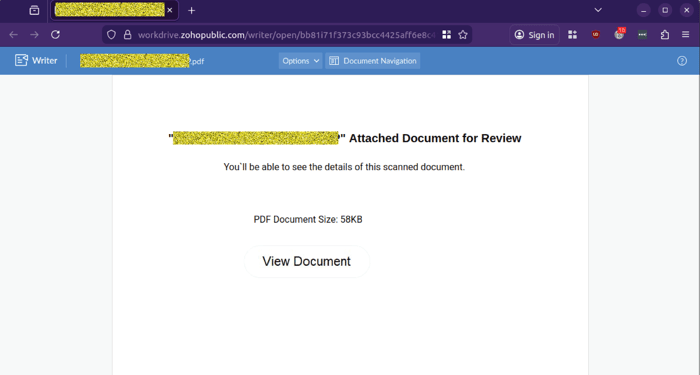Screen dimensions: 700x375
Task: Click the Zoho Writer logo
Action: (x=36, y=61)
